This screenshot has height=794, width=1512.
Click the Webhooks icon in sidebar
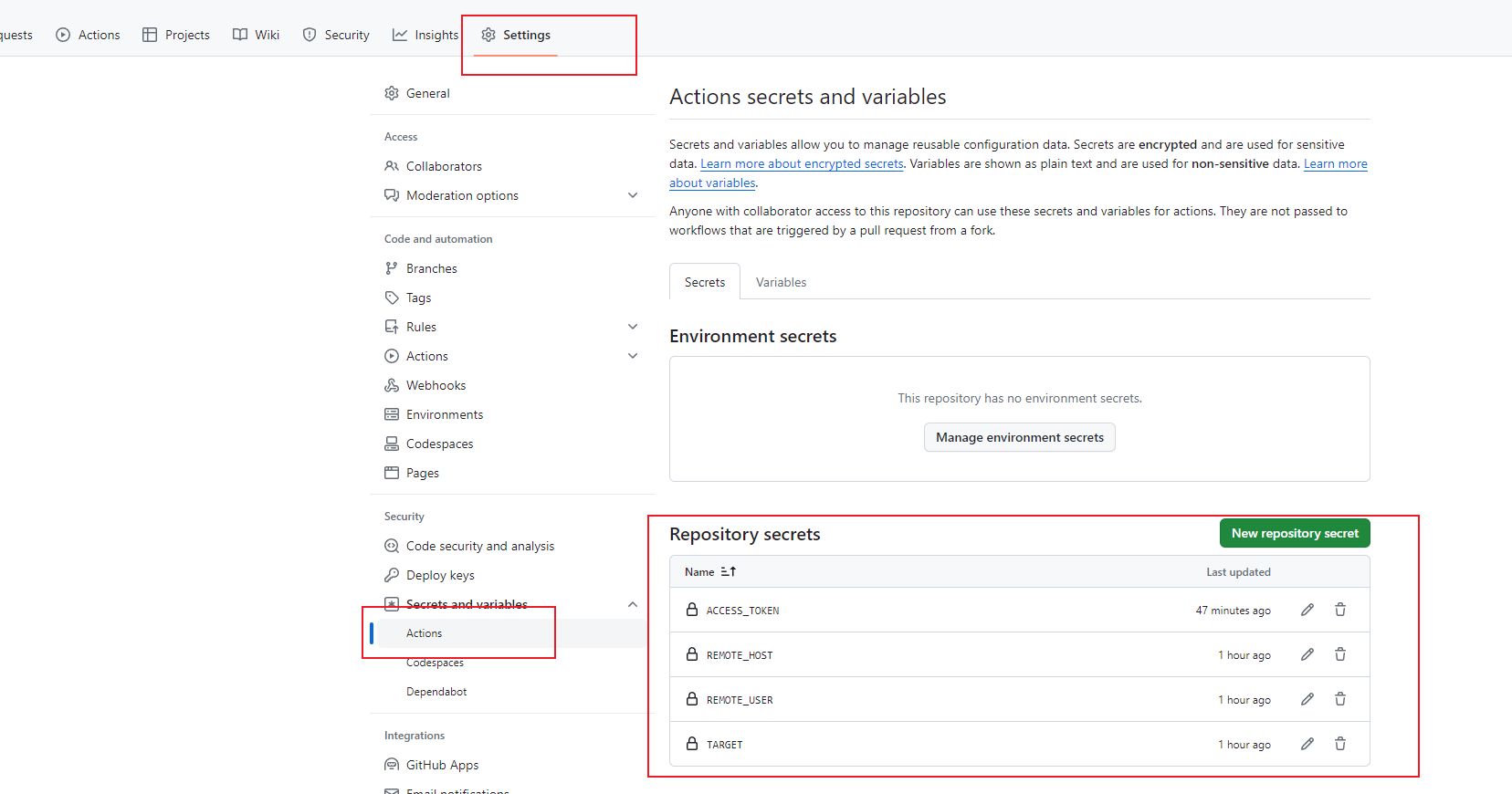pos(392,385)
